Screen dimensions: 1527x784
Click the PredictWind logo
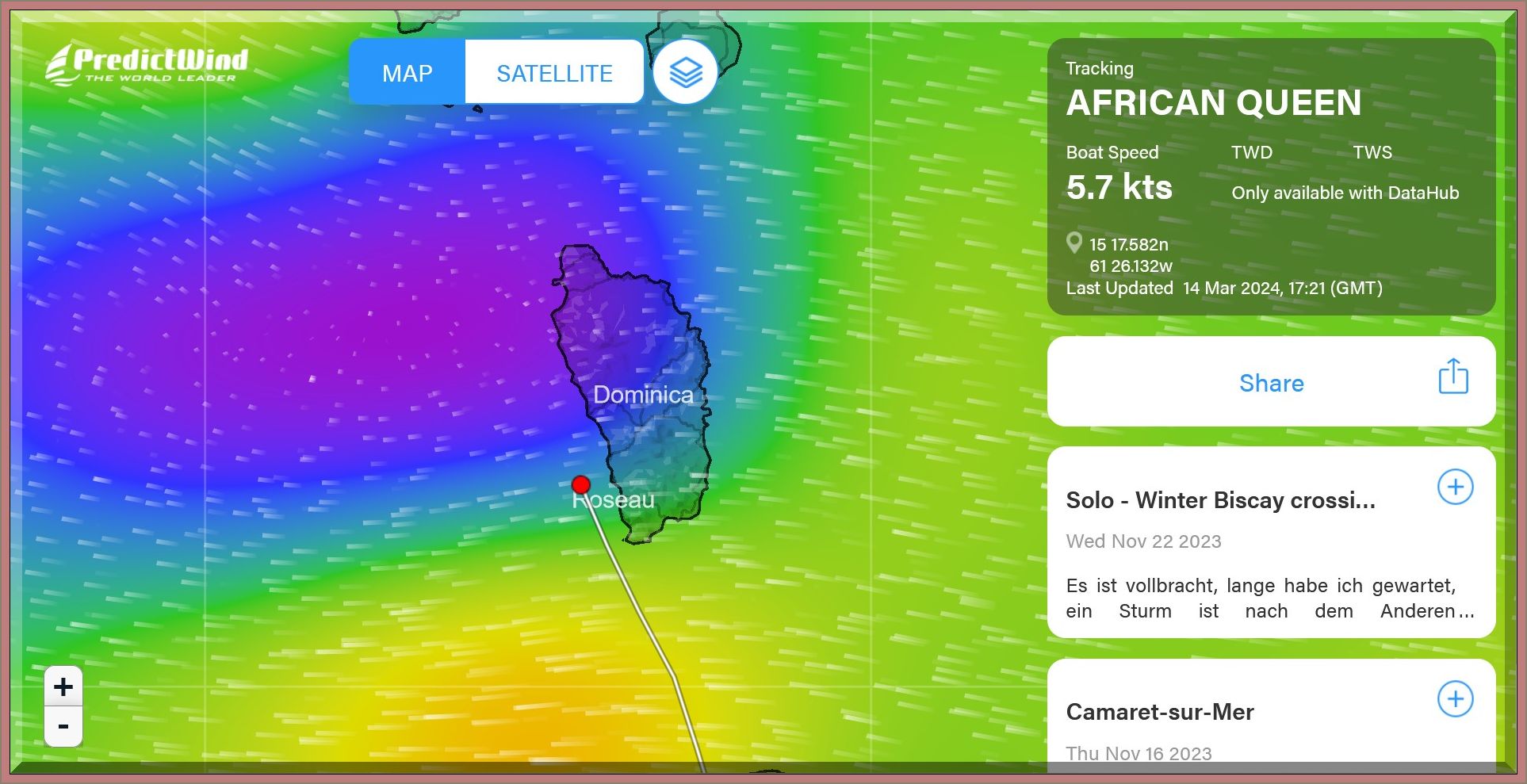pyautogui.click(x=147, y=63)
